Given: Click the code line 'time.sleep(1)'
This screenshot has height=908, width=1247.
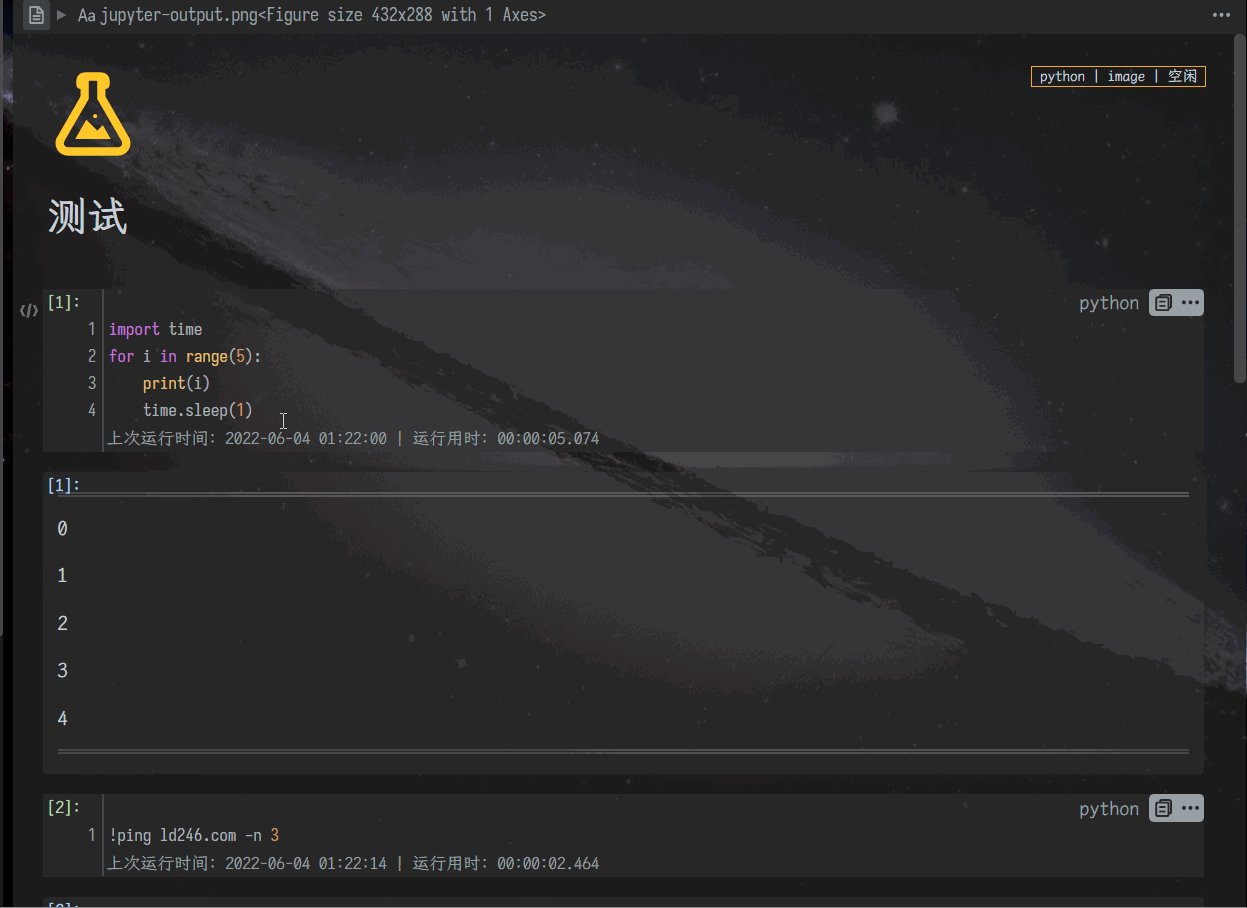Looking at the screenshot, I should 198,410.
